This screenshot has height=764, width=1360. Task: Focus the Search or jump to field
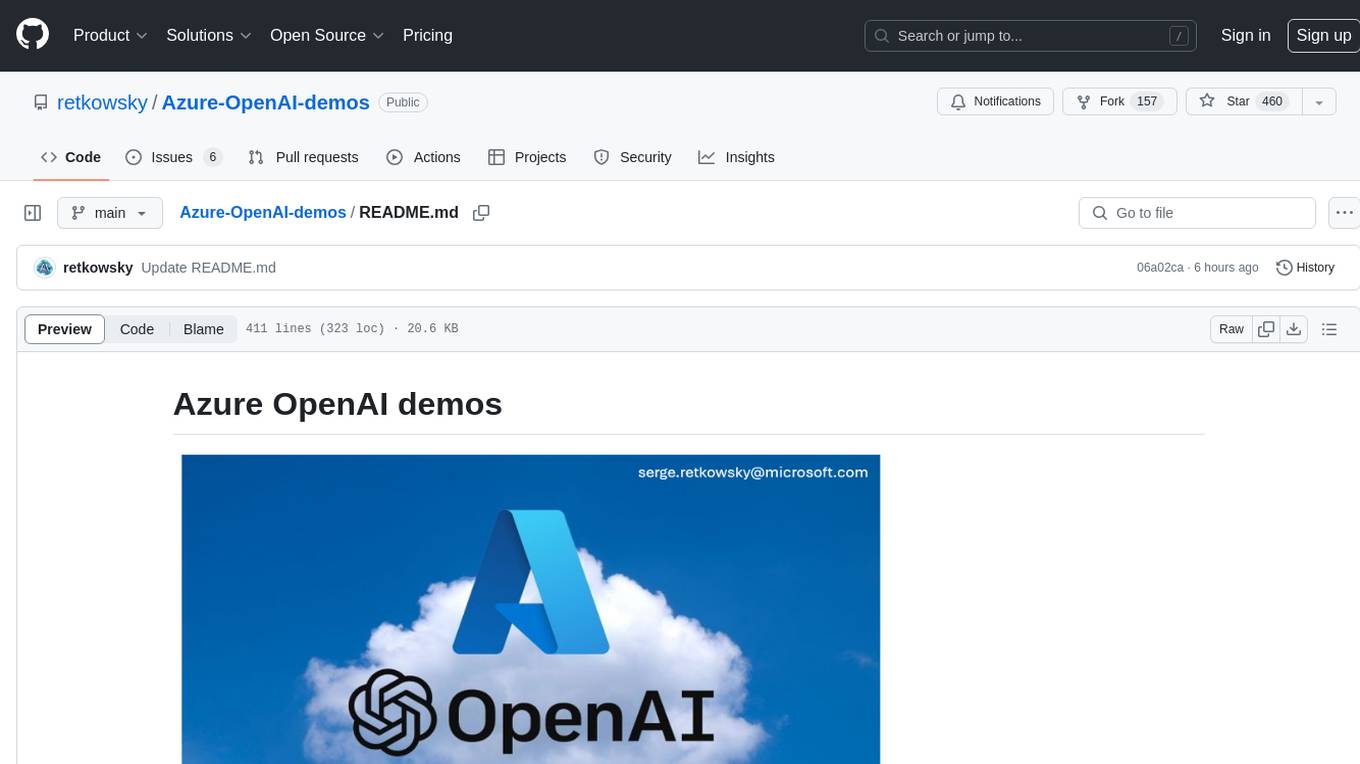tap(1031, 36)
